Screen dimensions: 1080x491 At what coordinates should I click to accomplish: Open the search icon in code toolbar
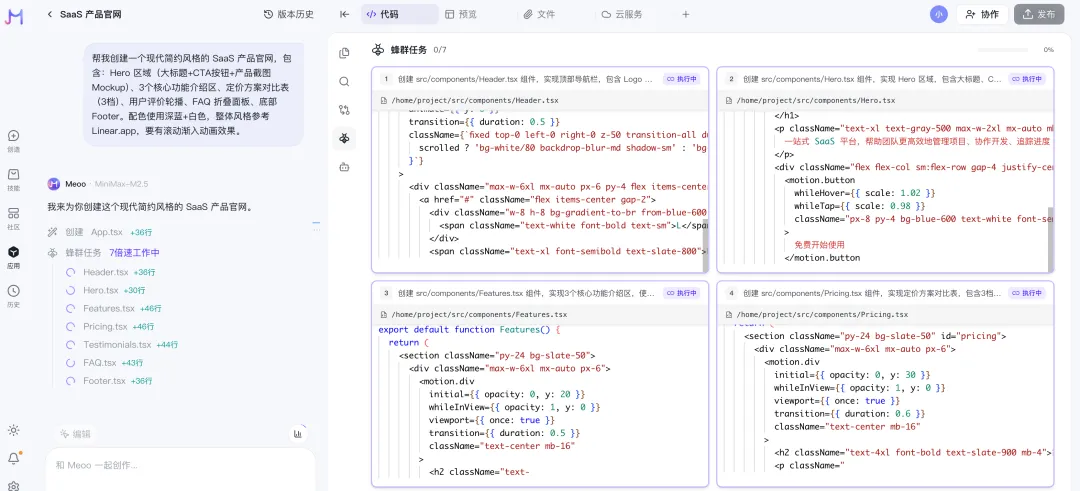[344, 81]
